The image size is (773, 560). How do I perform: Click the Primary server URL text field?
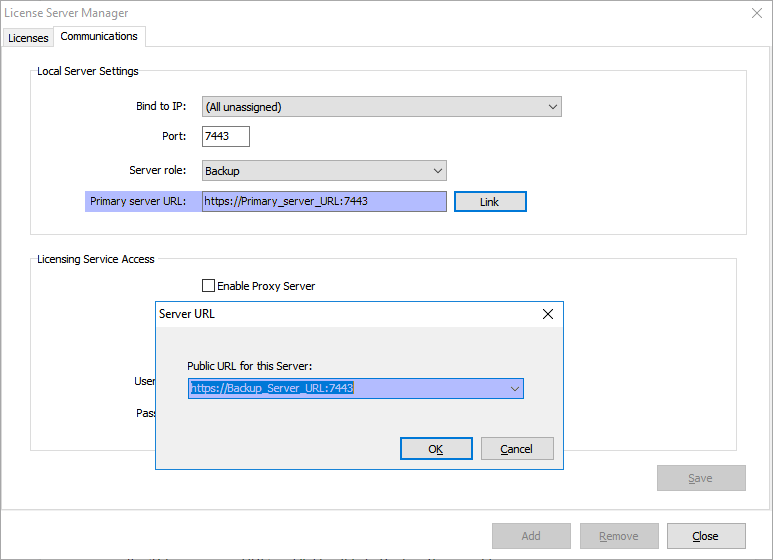pyautogui.click(x=324, y=201)
